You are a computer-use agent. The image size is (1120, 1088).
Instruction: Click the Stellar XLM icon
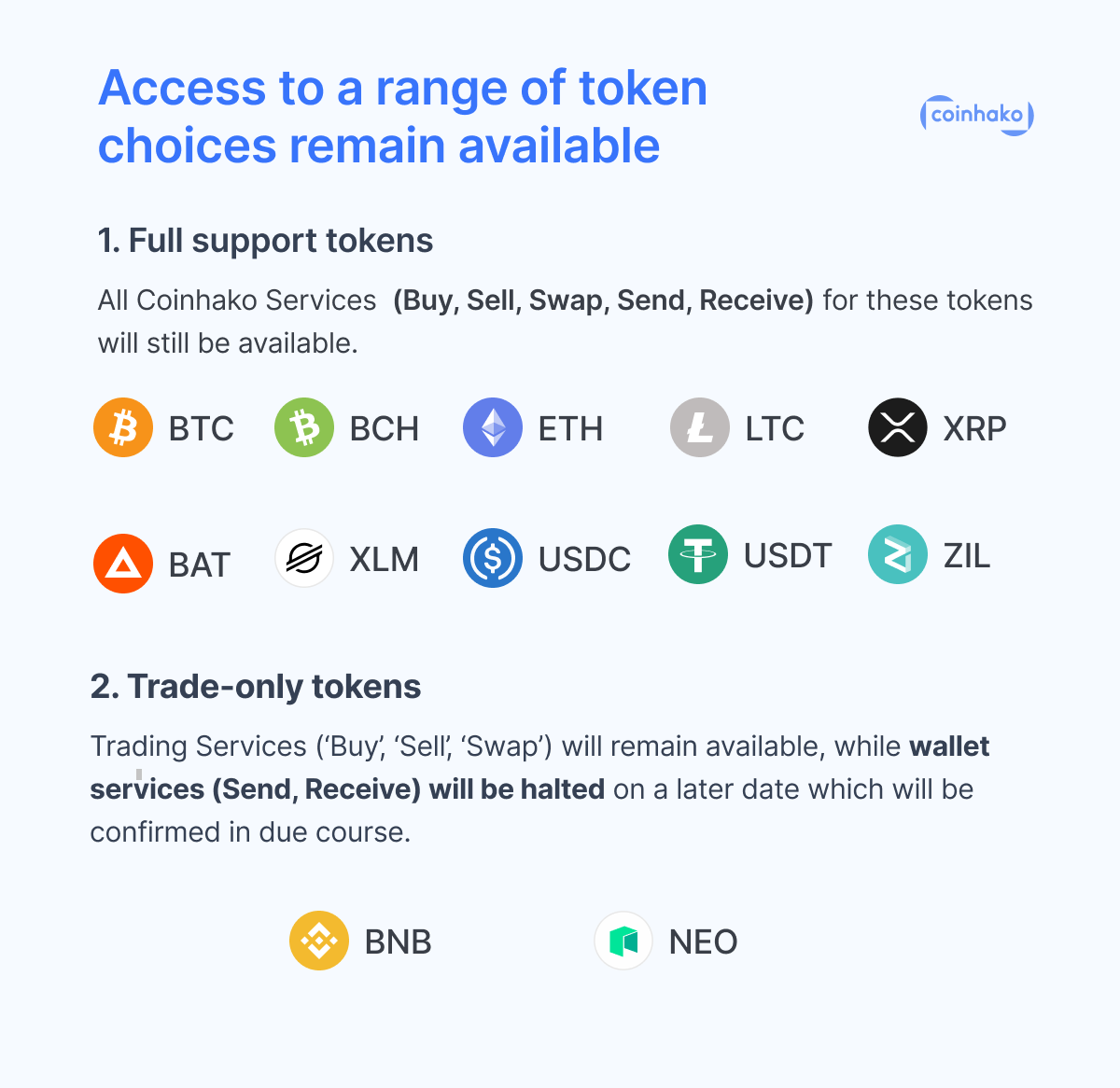[x=304, y=558]
